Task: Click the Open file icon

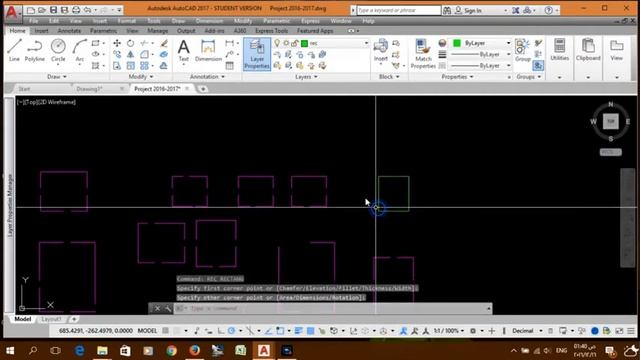Action: coord(42,10)
